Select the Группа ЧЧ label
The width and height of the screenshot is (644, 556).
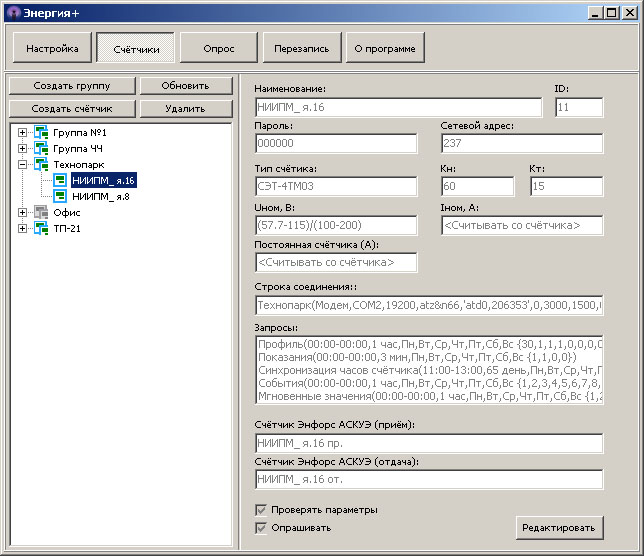78,148
